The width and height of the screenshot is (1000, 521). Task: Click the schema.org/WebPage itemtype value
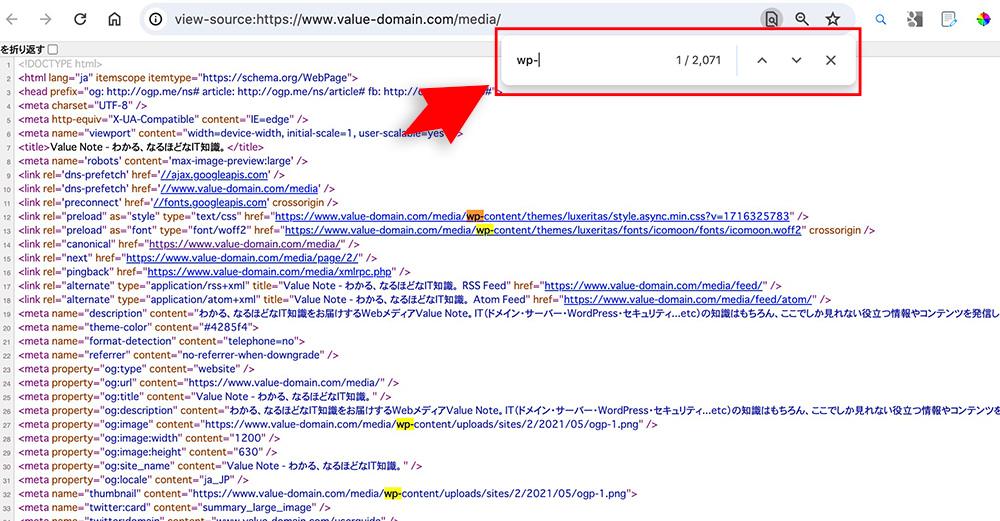tap(276, 78)
